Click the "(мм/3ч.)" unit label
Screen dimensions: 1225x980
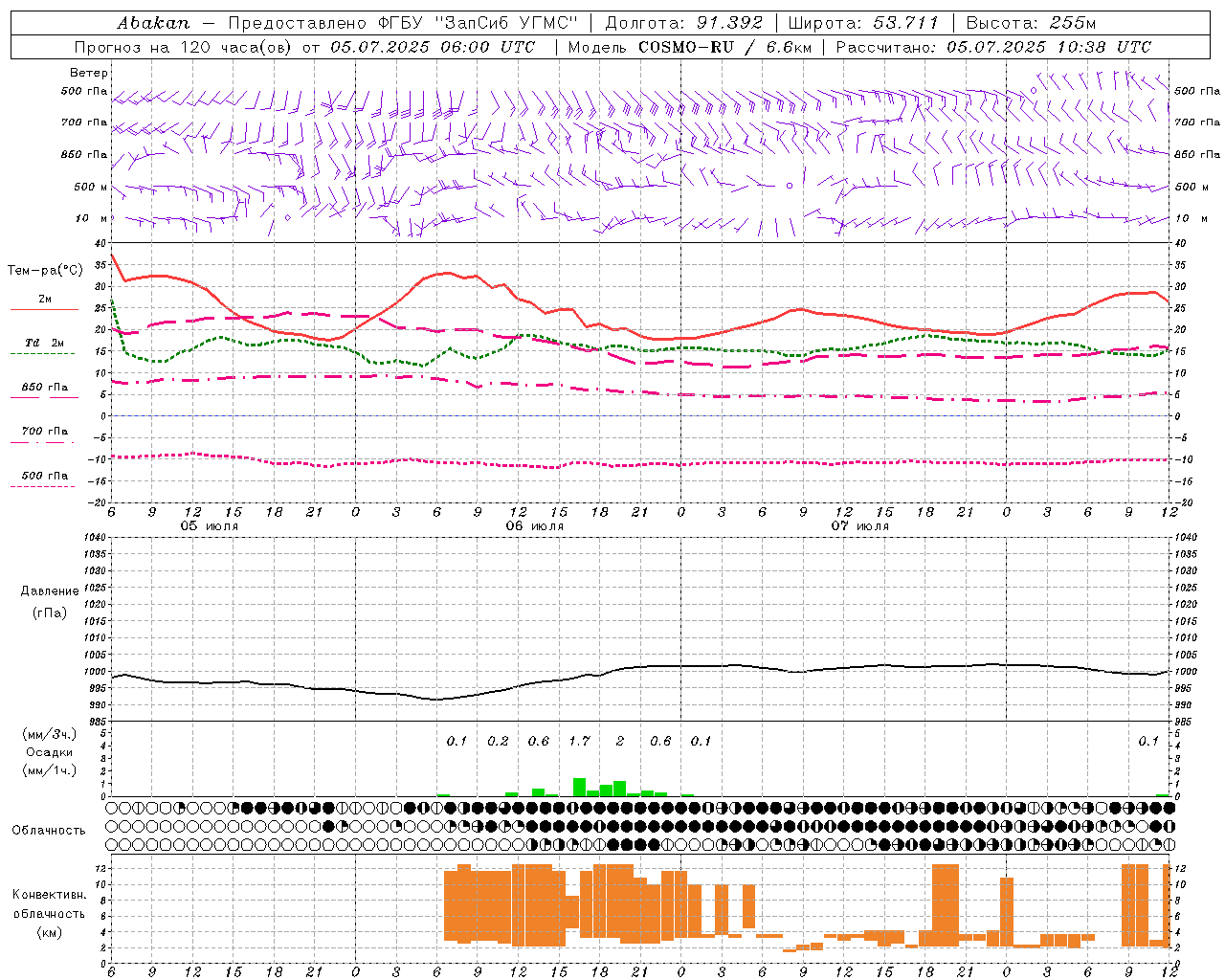coord(50,734)
